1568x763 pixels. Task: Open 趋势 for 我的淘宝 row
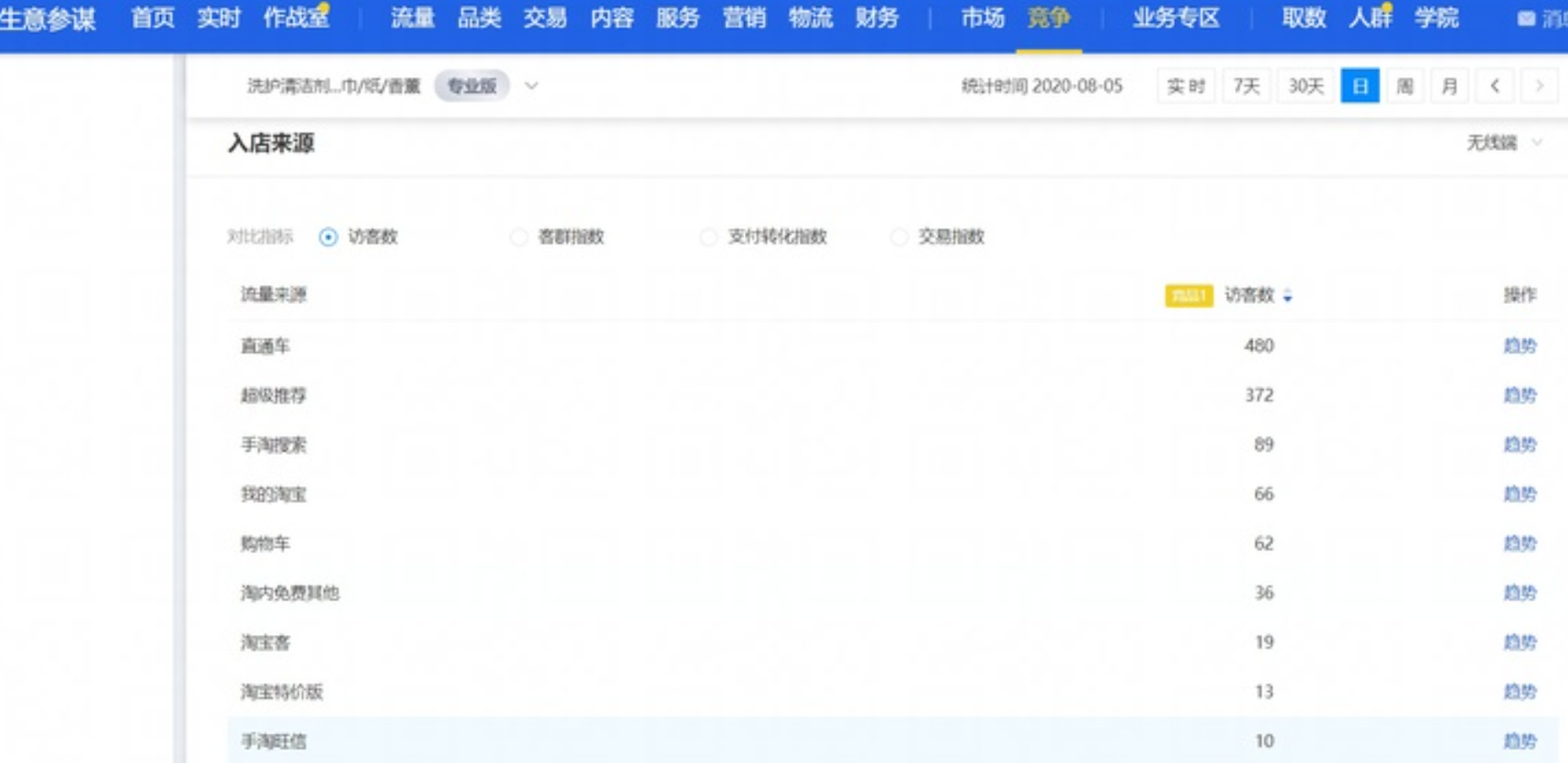tap(1520, 494)
